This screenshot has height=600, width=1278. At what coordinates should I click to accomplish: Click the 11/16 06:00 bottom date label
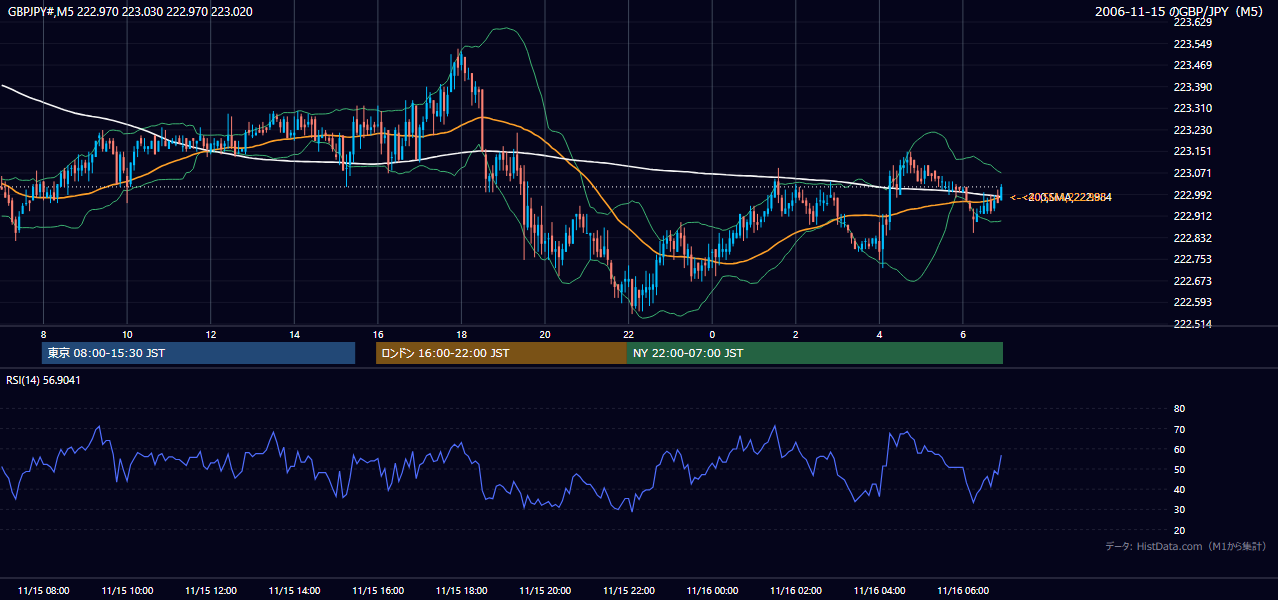963,591
